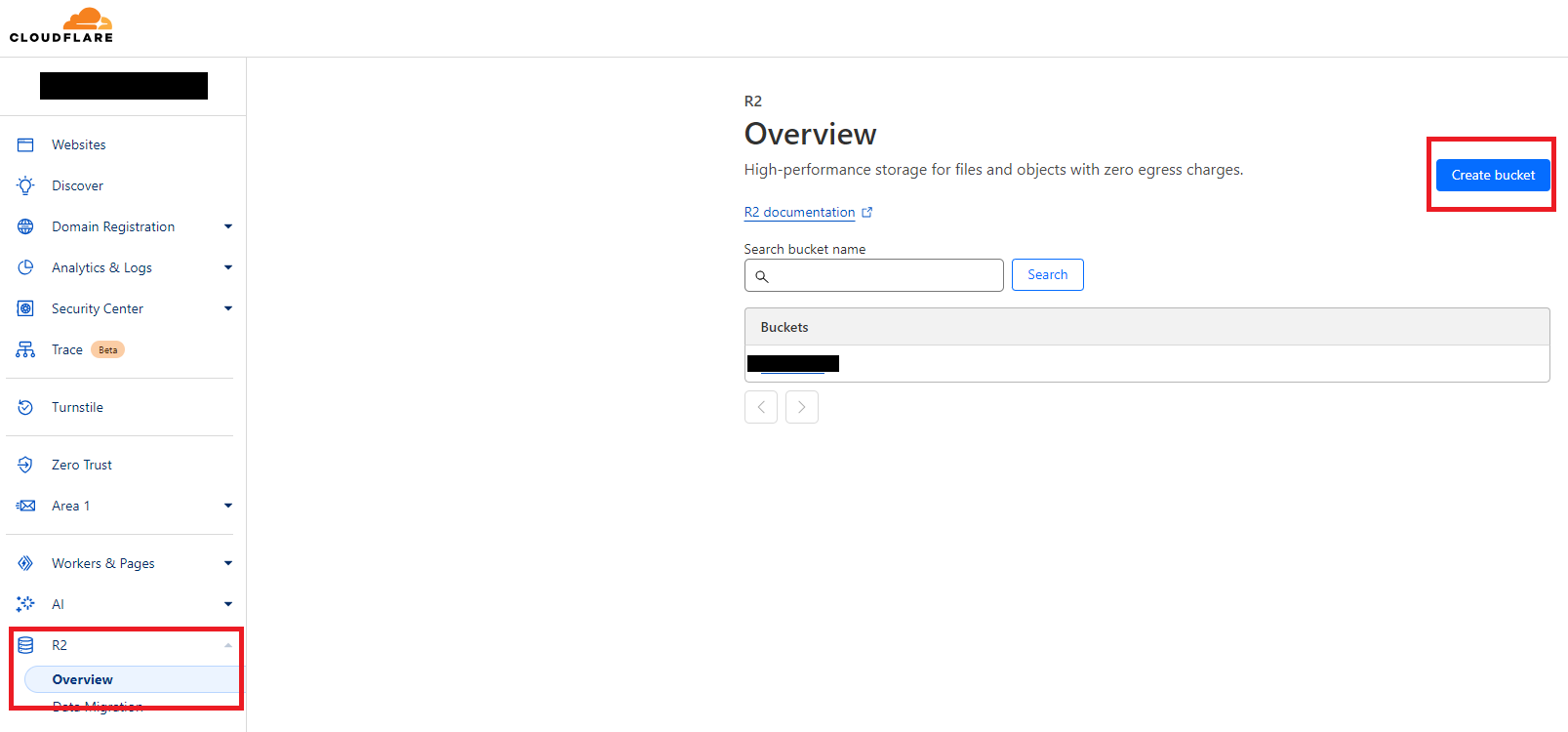Click the external link icon beside R2 documentation

click(x=866, y=212)
